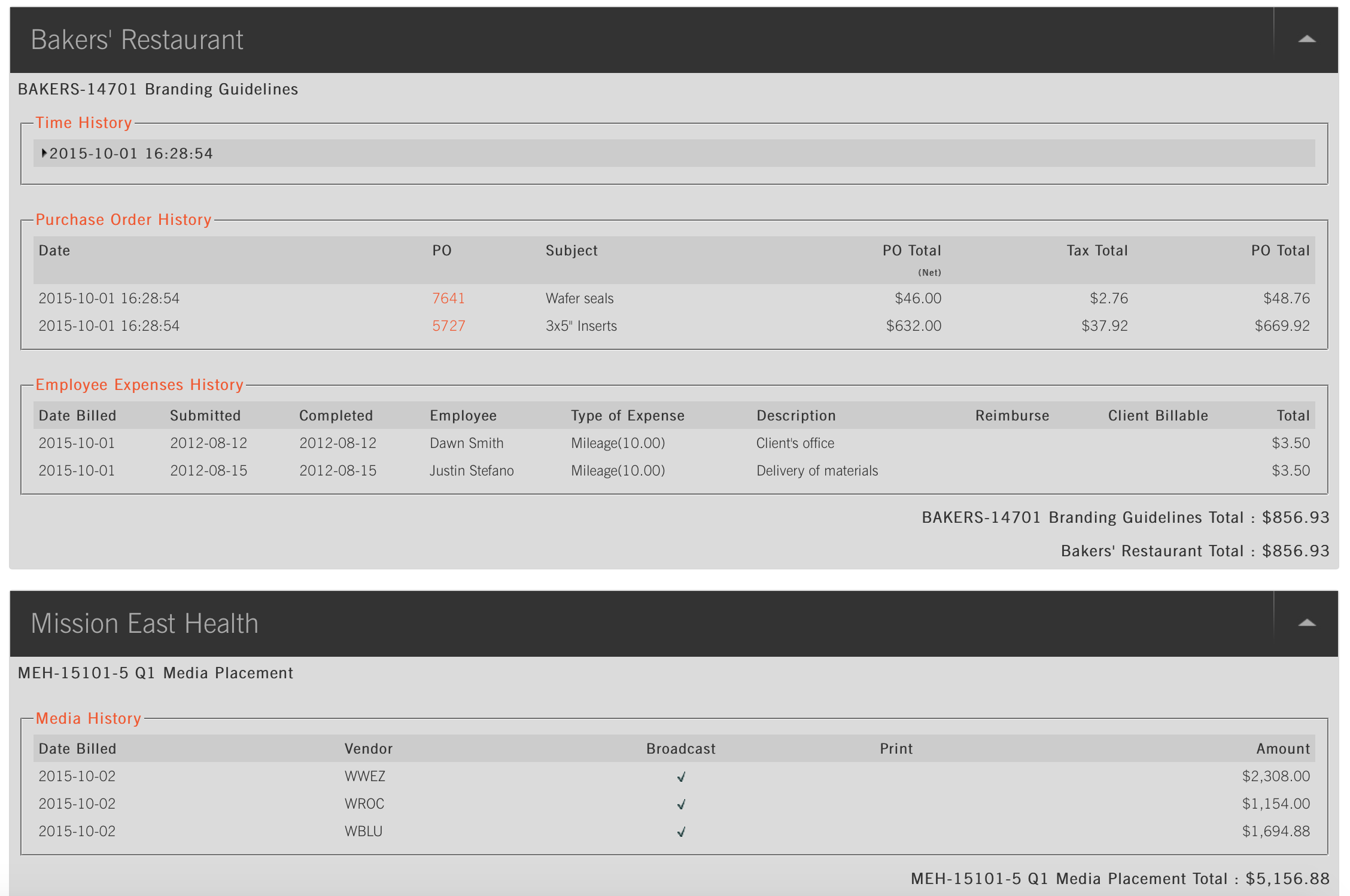Click the Print column header

point(896,749)
